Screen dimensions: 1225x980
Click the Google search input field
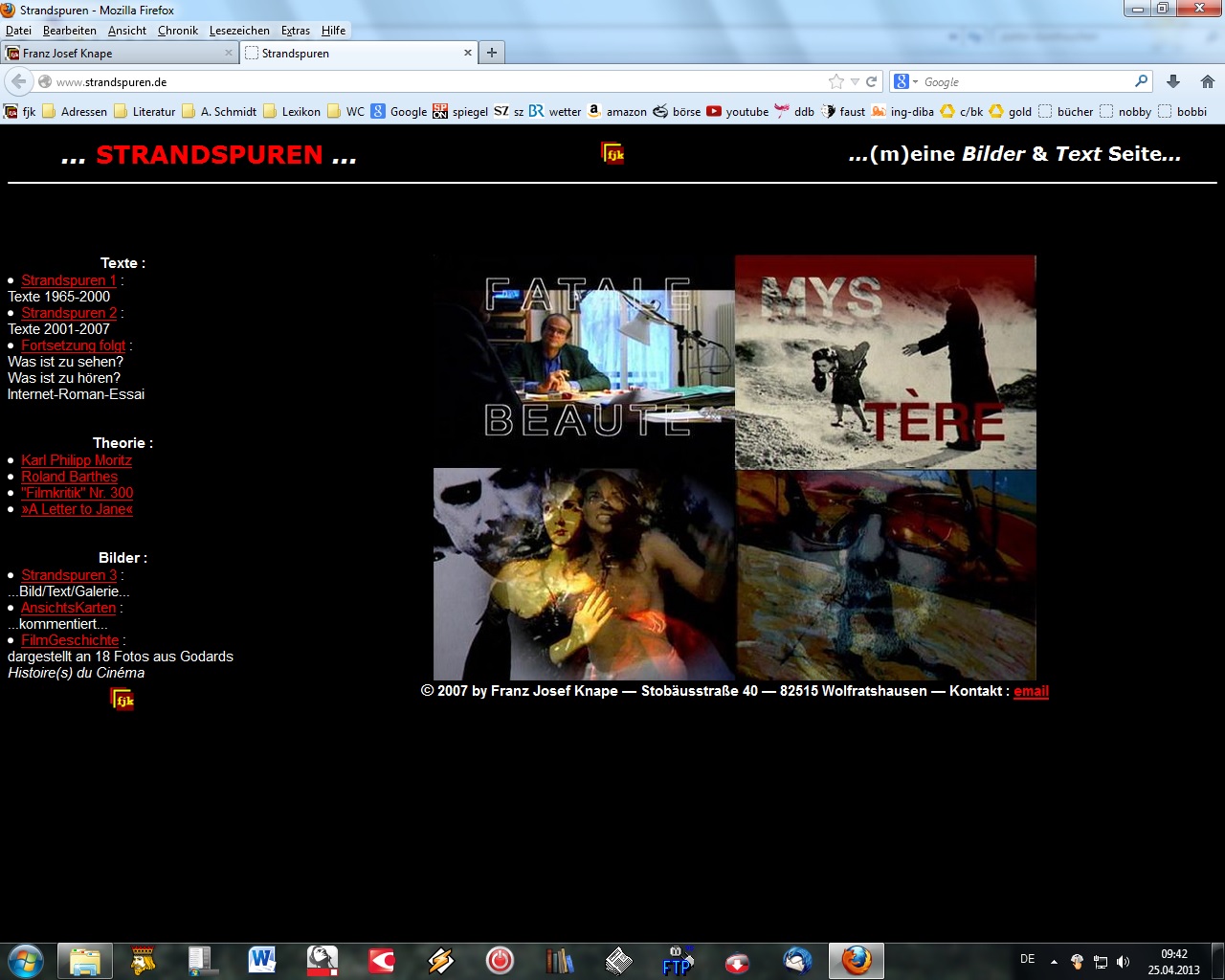tap(1026, 81)
